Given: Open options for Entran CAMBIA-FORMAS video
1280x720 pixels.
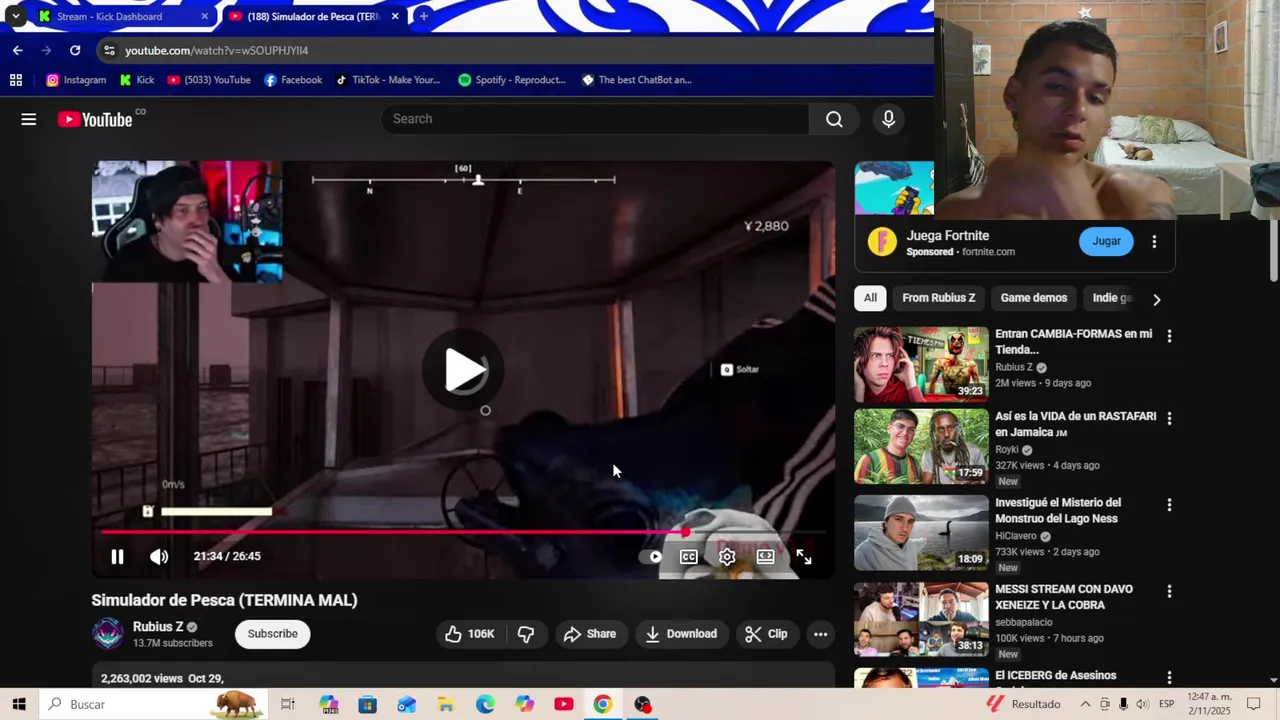Looking at the screenshot, I should pos(1169,336).
